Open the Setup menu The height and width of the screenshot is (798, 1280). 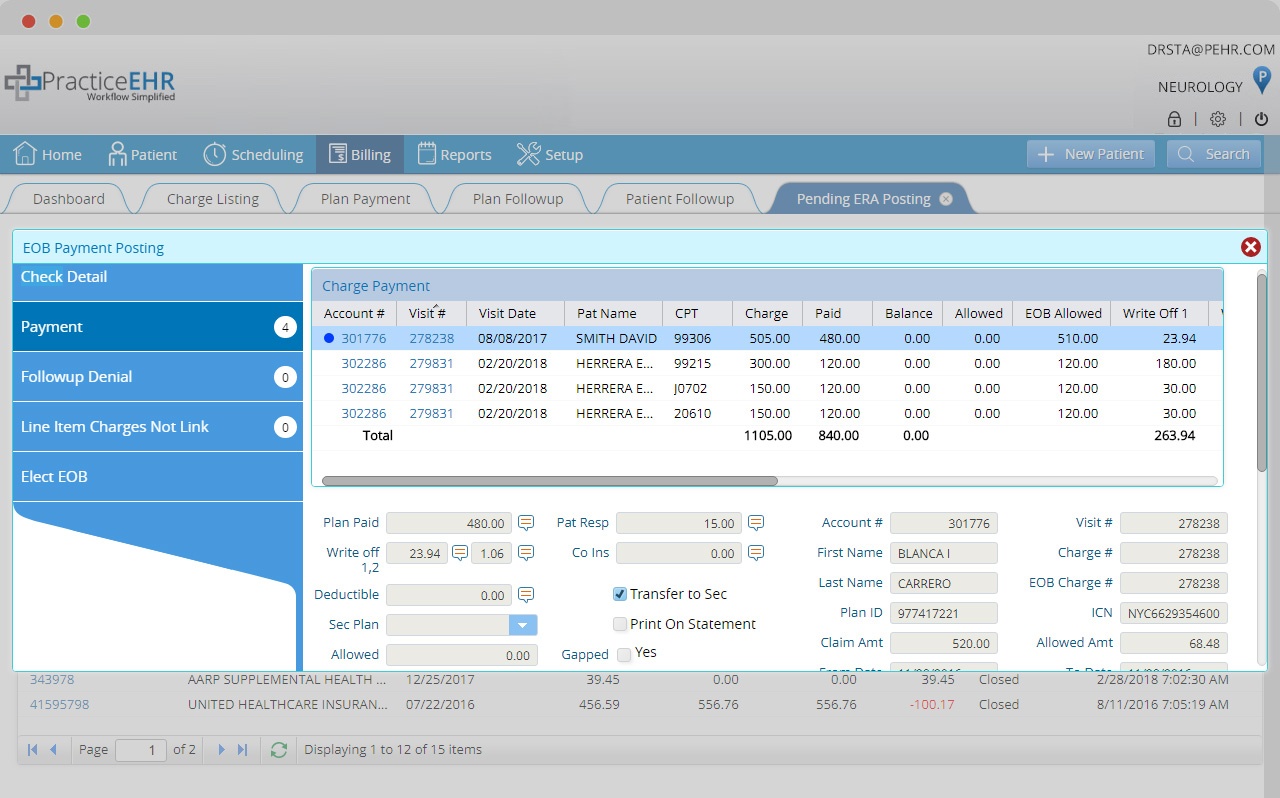(x=550, y=155)
